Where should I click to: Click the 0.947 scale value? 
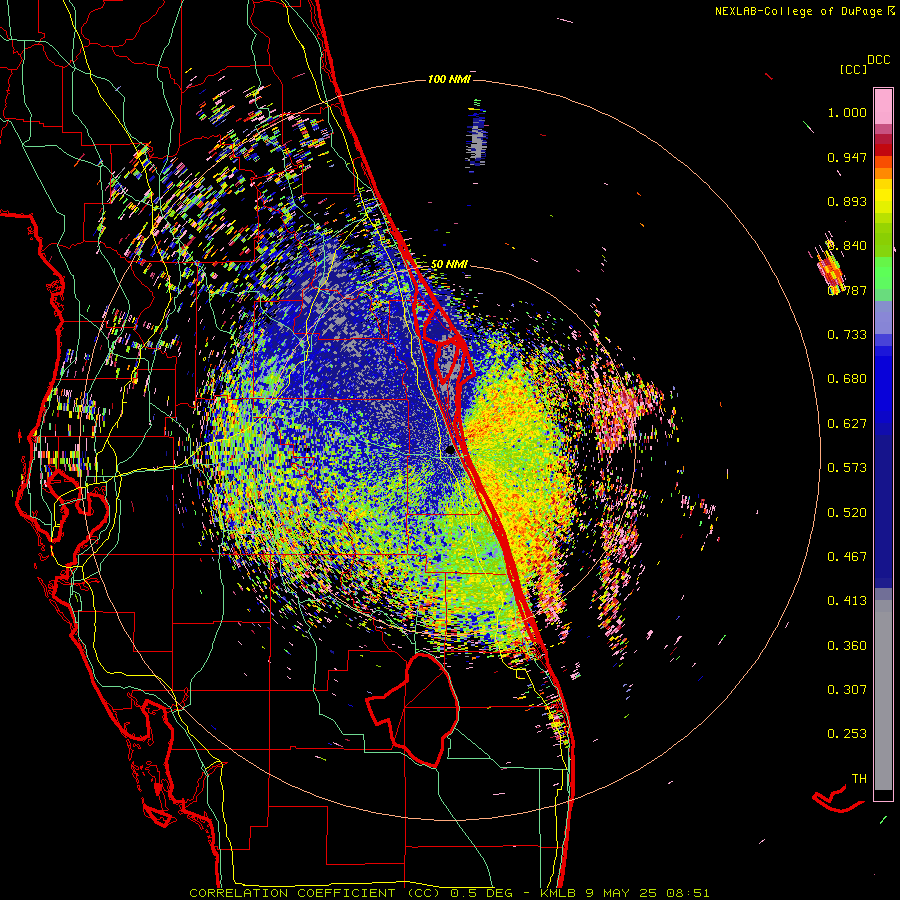847,157
